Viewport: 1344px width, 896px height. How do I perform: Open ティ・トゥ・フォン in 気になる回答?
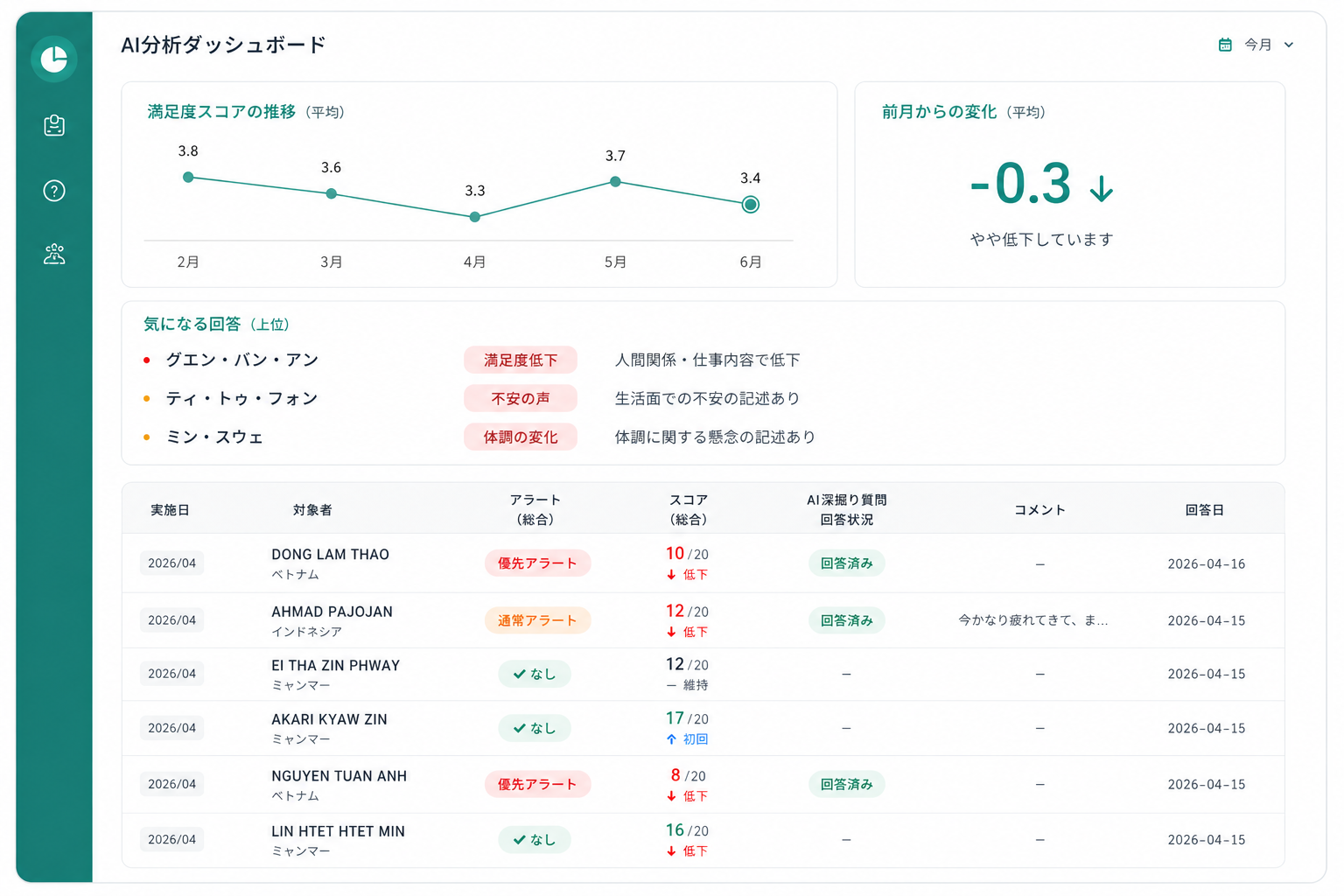tap(242, 398)
